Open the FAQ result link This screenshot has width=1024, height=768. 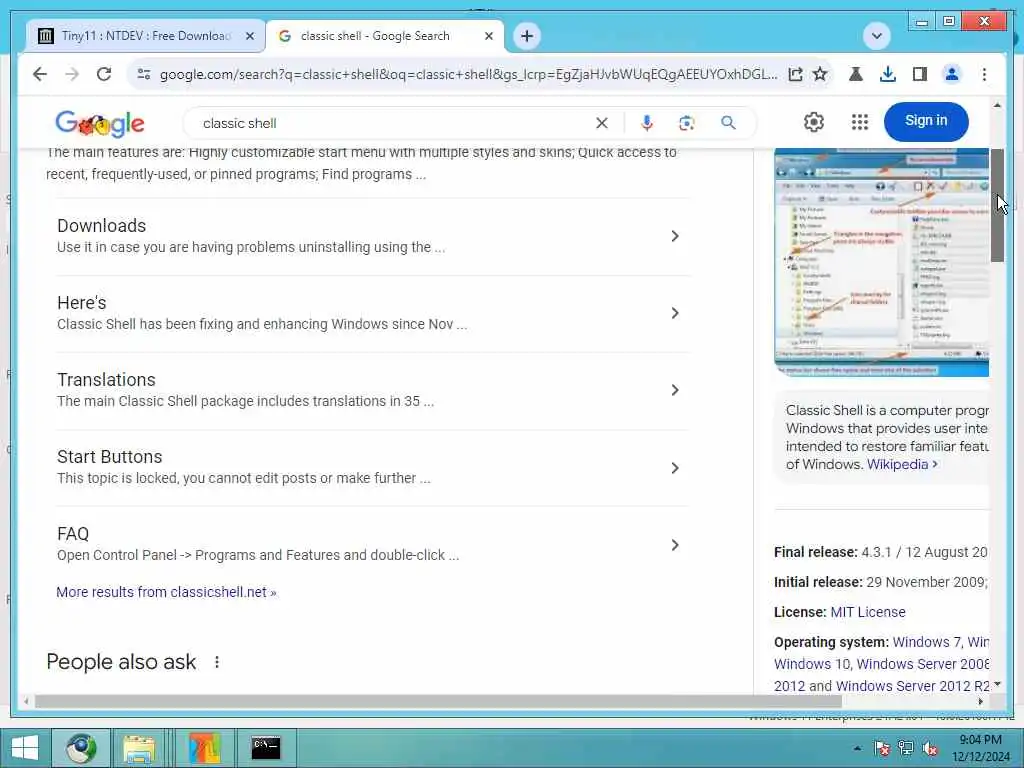(x=73, y=534)
